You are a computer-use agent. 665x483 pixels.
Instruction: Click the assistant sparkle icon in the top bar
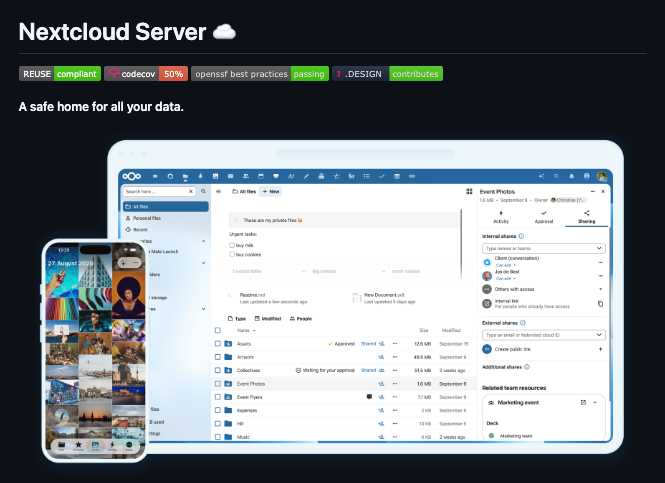[541, 176]
